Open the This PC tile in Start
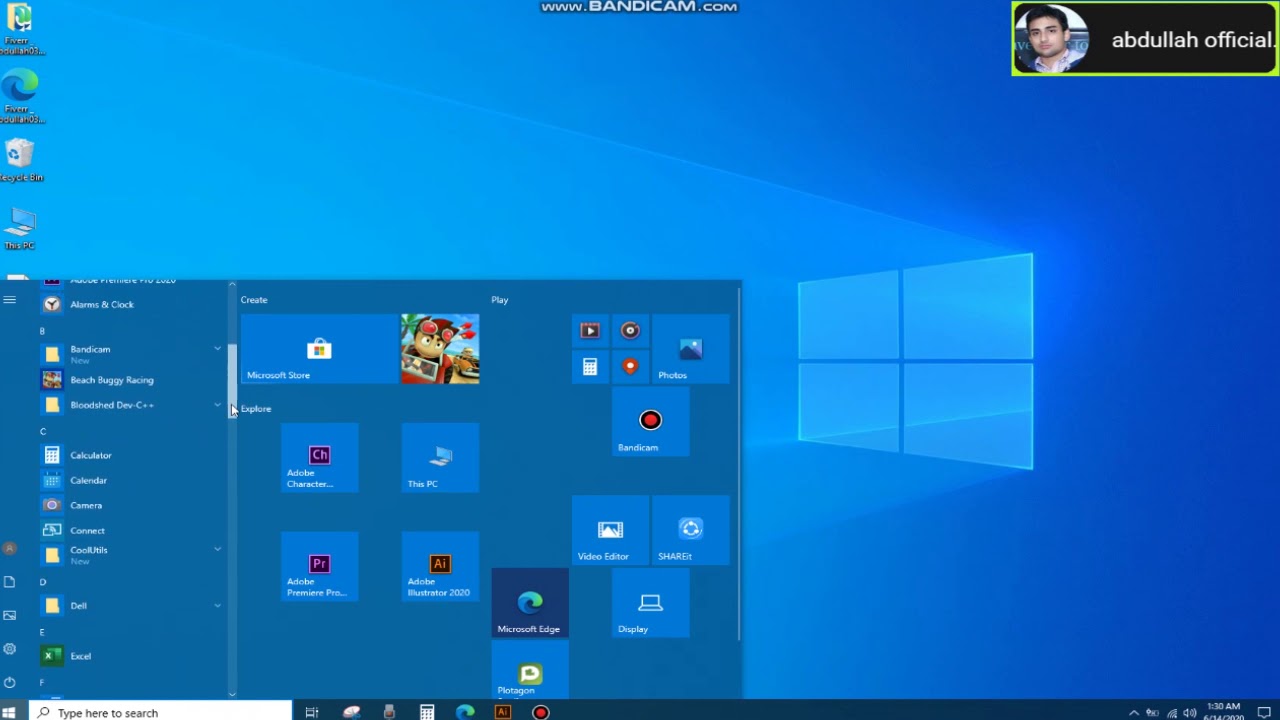 point(440,458)
